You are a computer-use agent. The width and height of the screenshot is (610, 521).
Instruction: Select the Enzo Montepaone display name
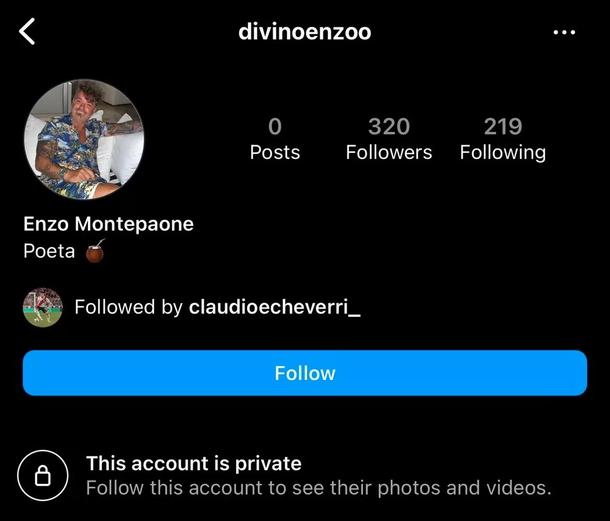point(109,224)
